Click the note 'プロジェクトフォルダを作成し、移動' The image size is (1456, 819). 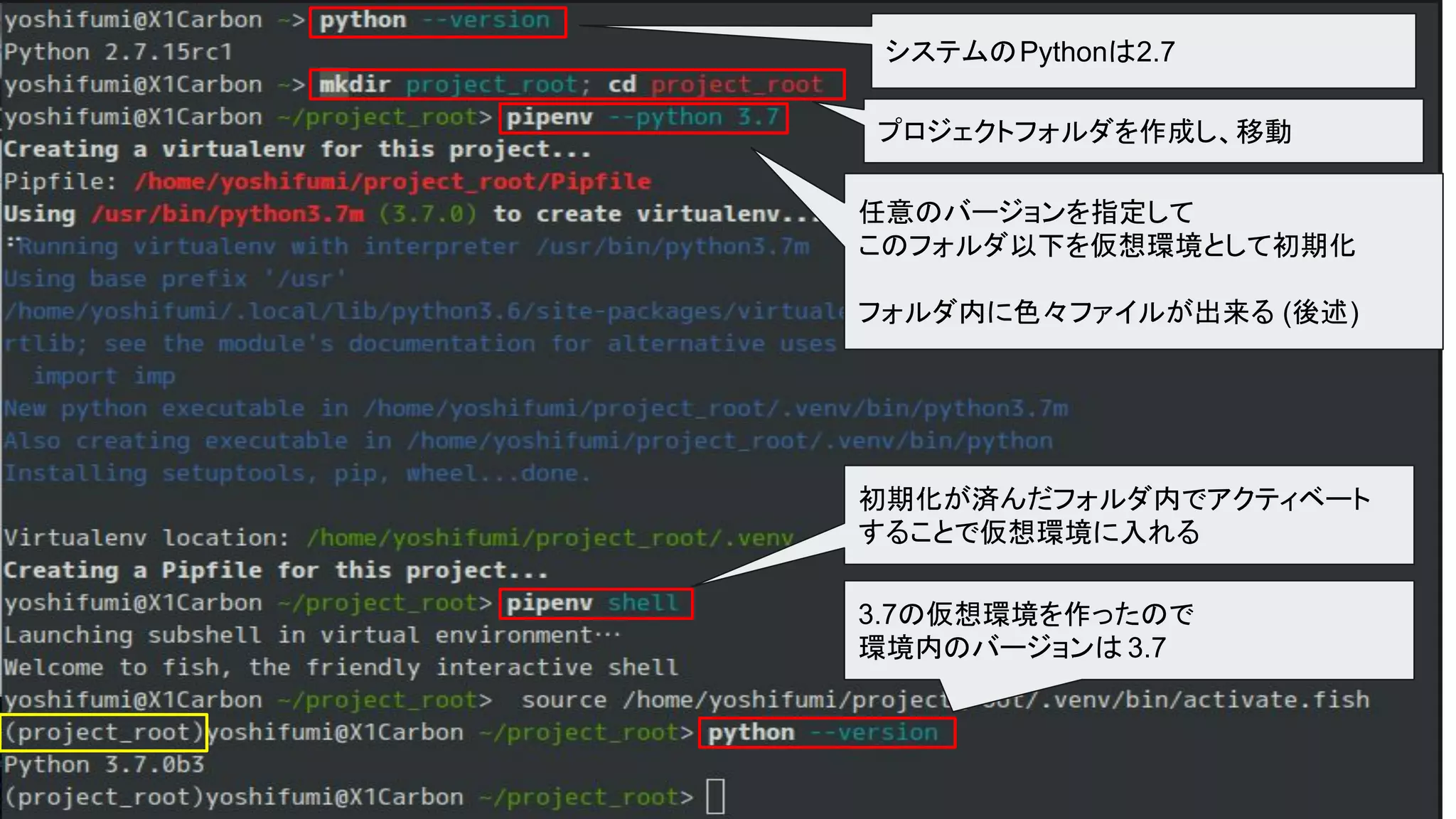[1084, 132]
